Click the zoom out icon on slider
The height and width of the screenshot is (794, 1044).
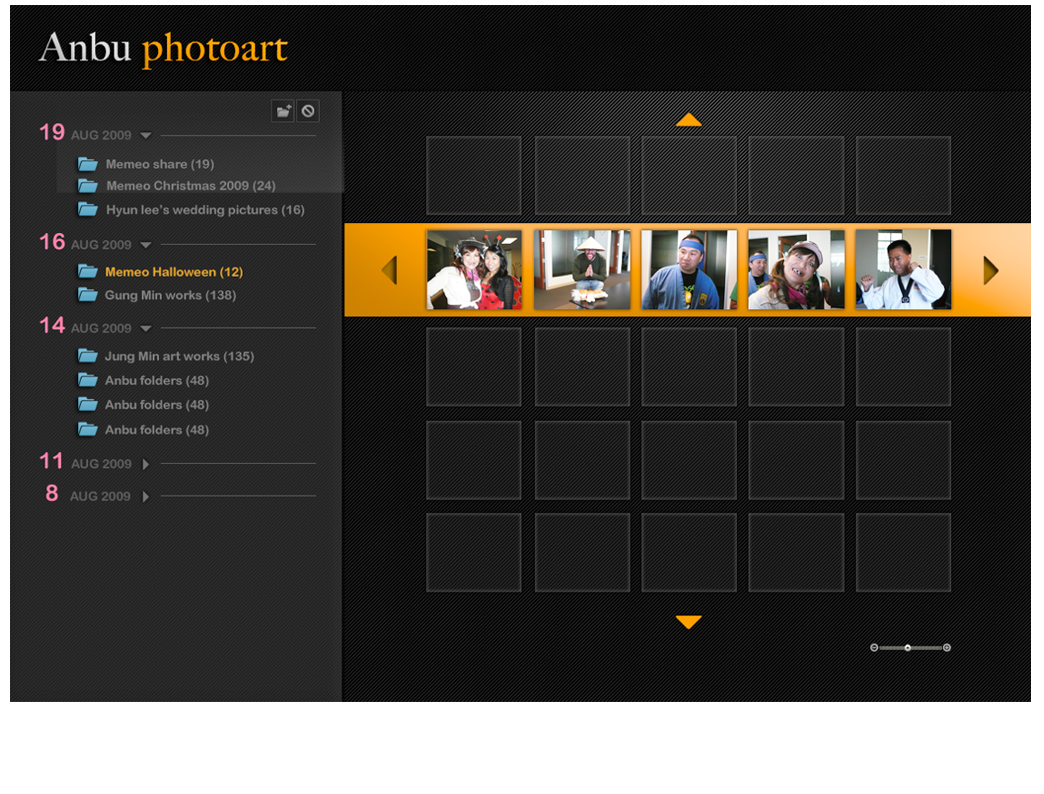tap(874, 648)
